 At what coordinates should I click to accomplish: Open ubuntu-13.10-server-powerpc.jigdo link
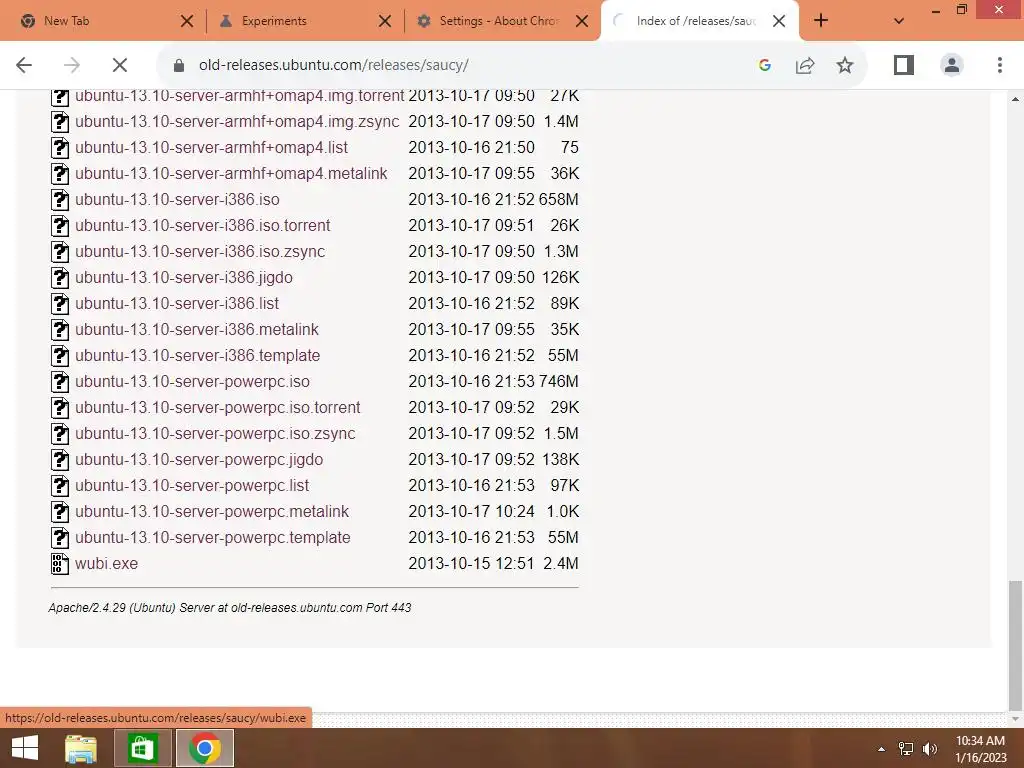click(x=199, y=460)
